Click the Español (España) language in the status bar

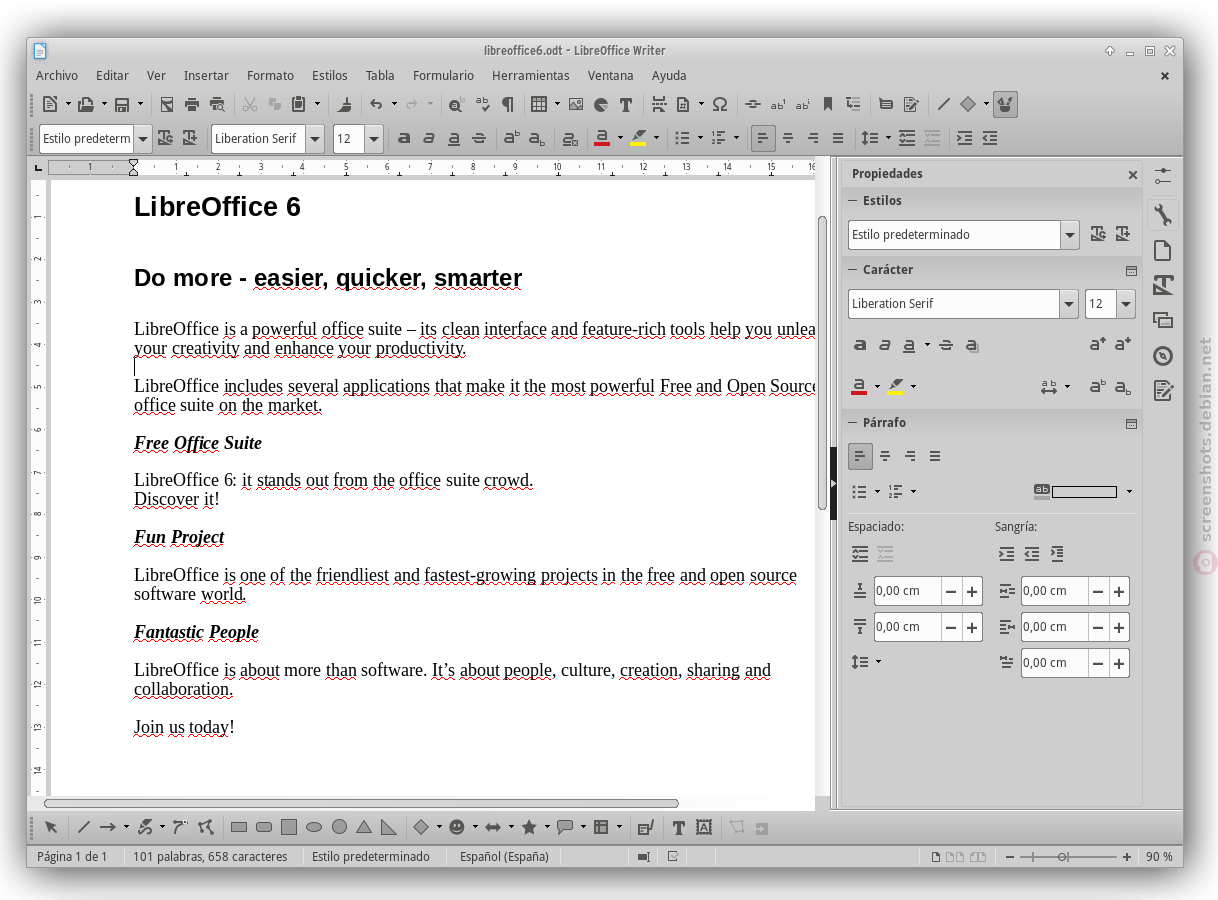[x=504, y=857]
